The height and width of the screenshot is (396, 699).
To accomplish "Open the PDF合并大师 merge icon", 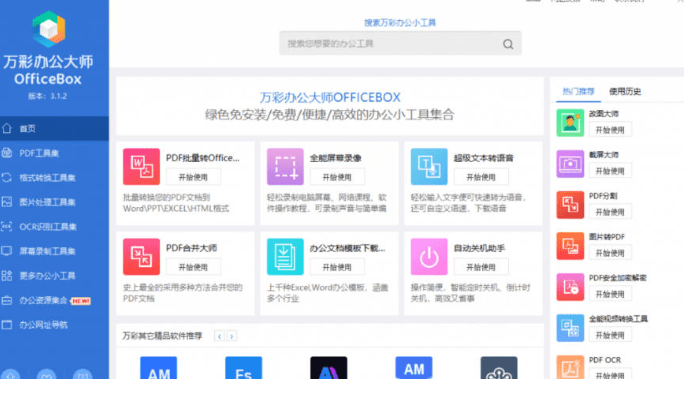I will point(141,257).
